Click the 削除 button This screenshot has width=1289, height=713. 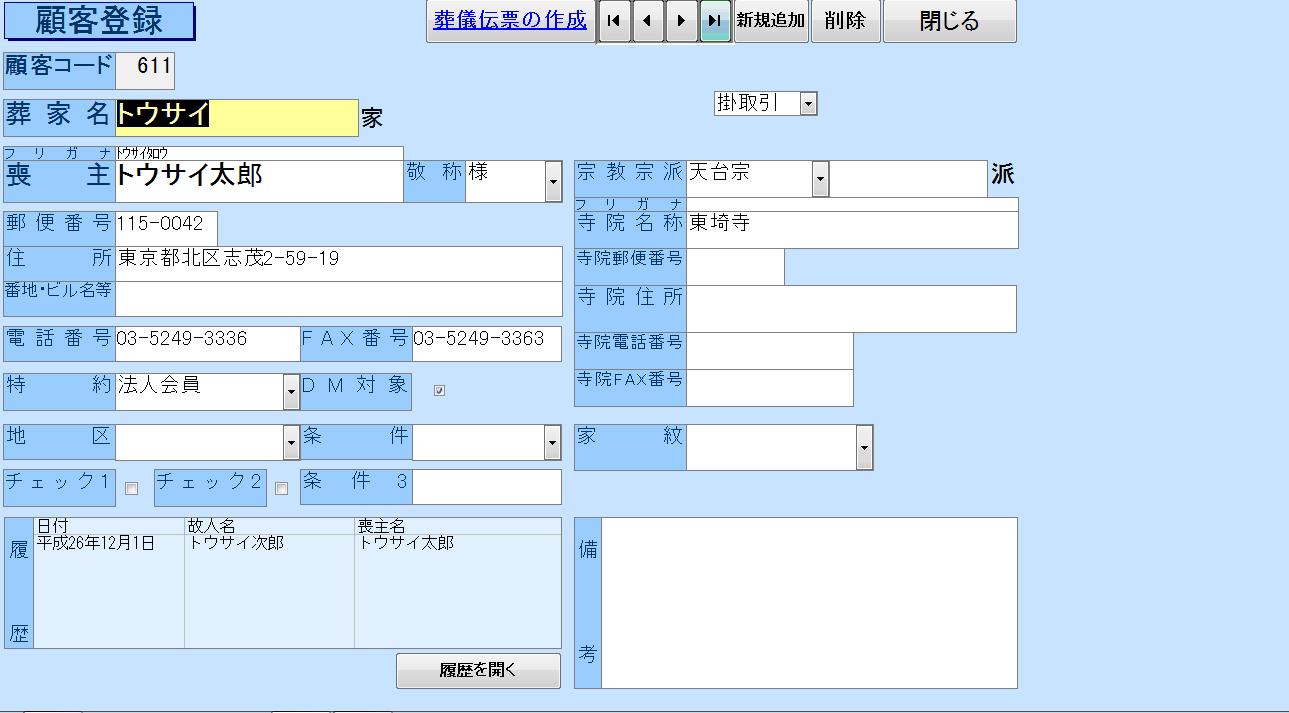click(845, 21)
